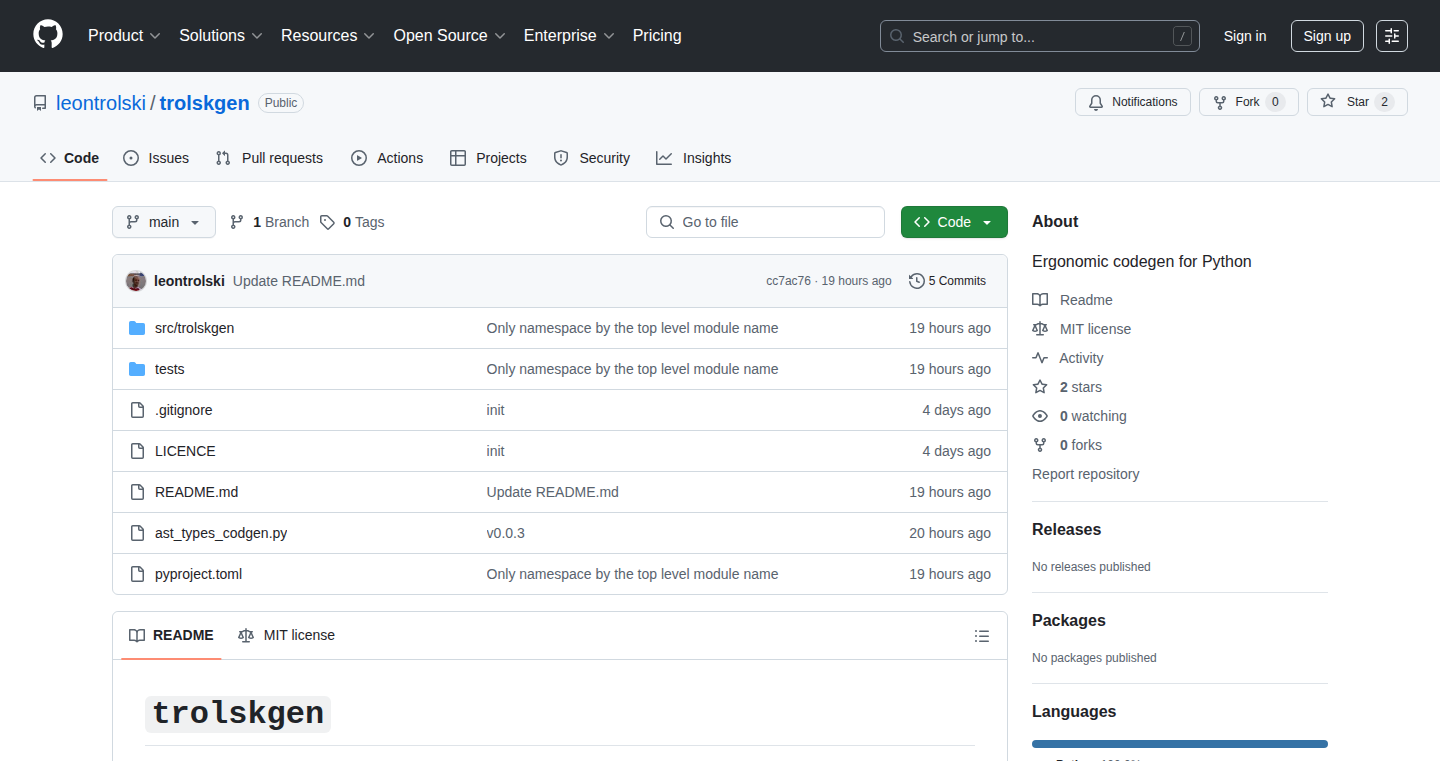Click leontrolski's avatar in commit row
The width and height of the screenshot is (1440, 761).
(x=136, y=281)
